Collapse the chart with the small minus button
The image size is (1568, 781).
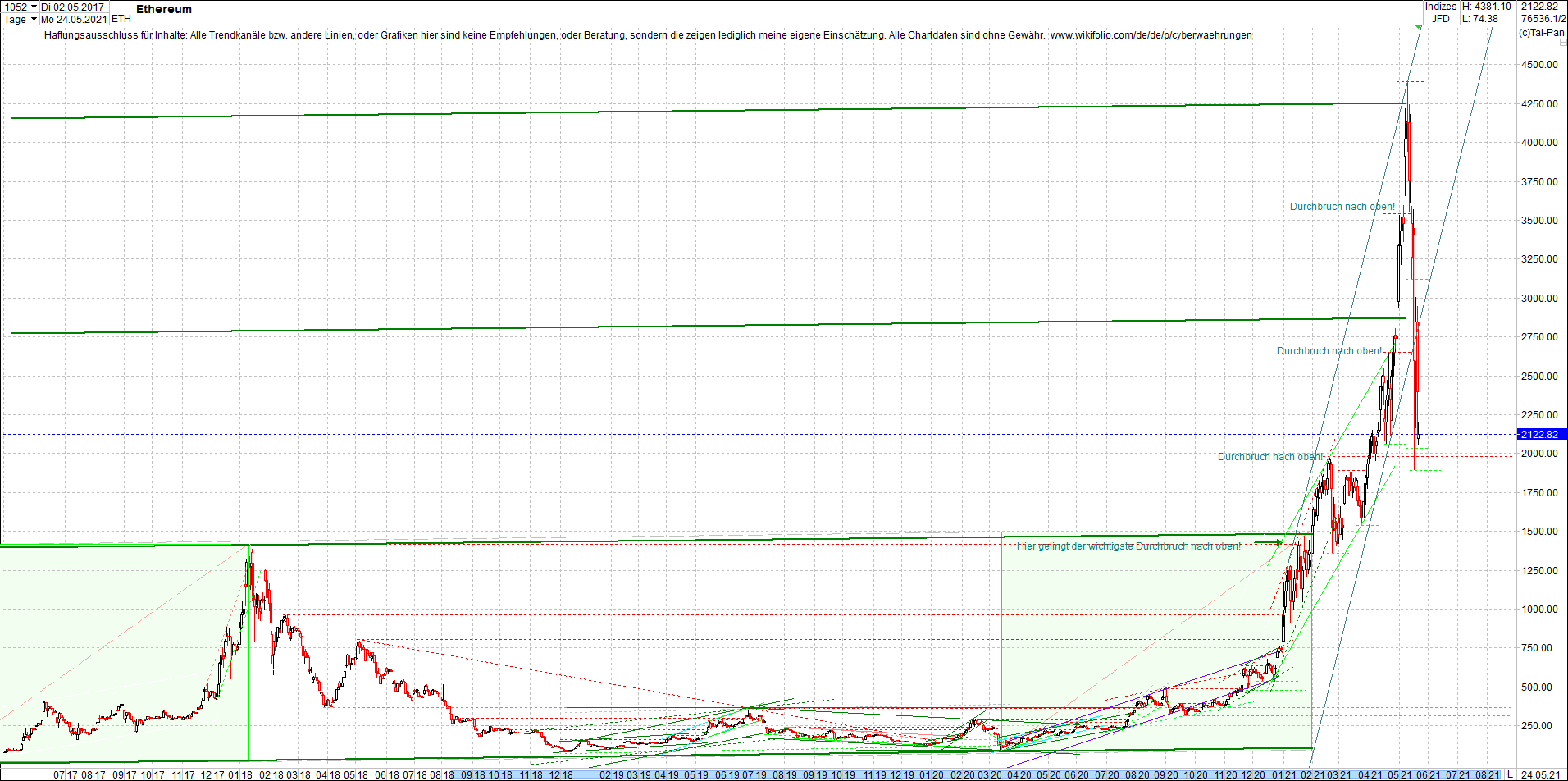(1562, 43)
